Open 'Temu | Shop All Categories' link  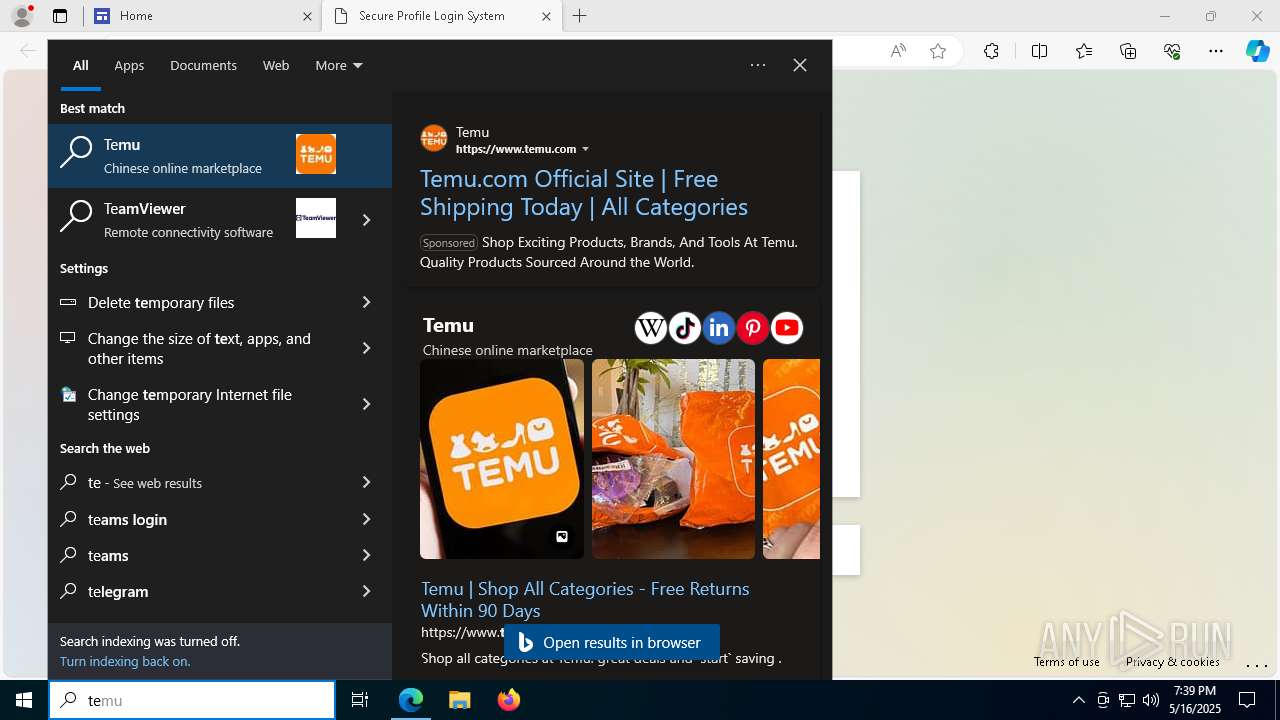coord(585,599)
